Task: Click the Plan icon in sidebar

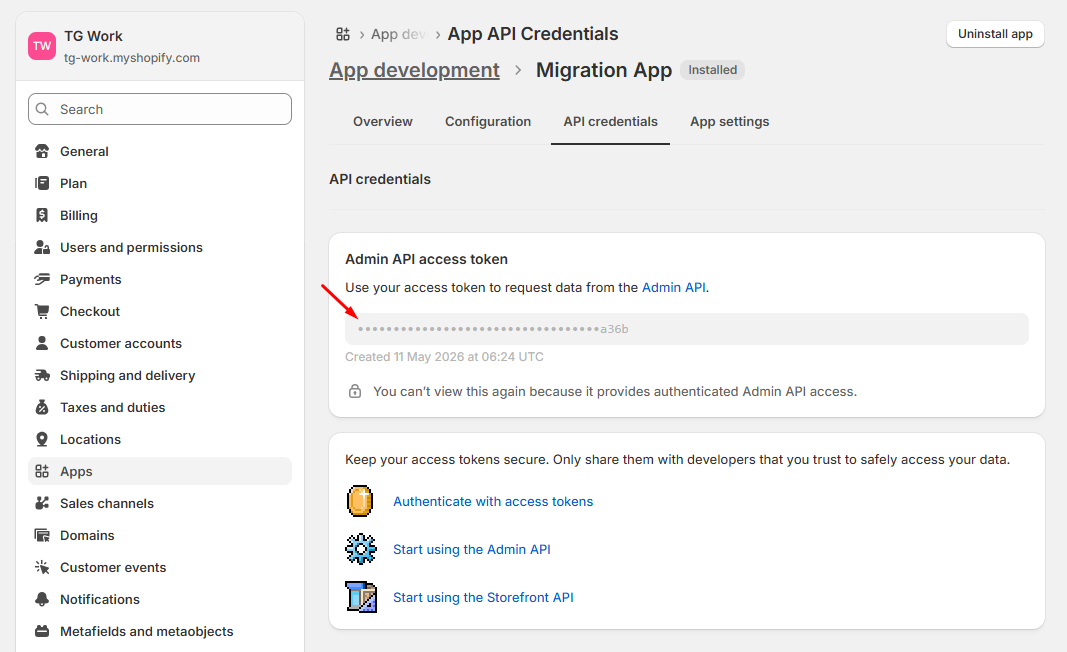Action: click(42, 183)
